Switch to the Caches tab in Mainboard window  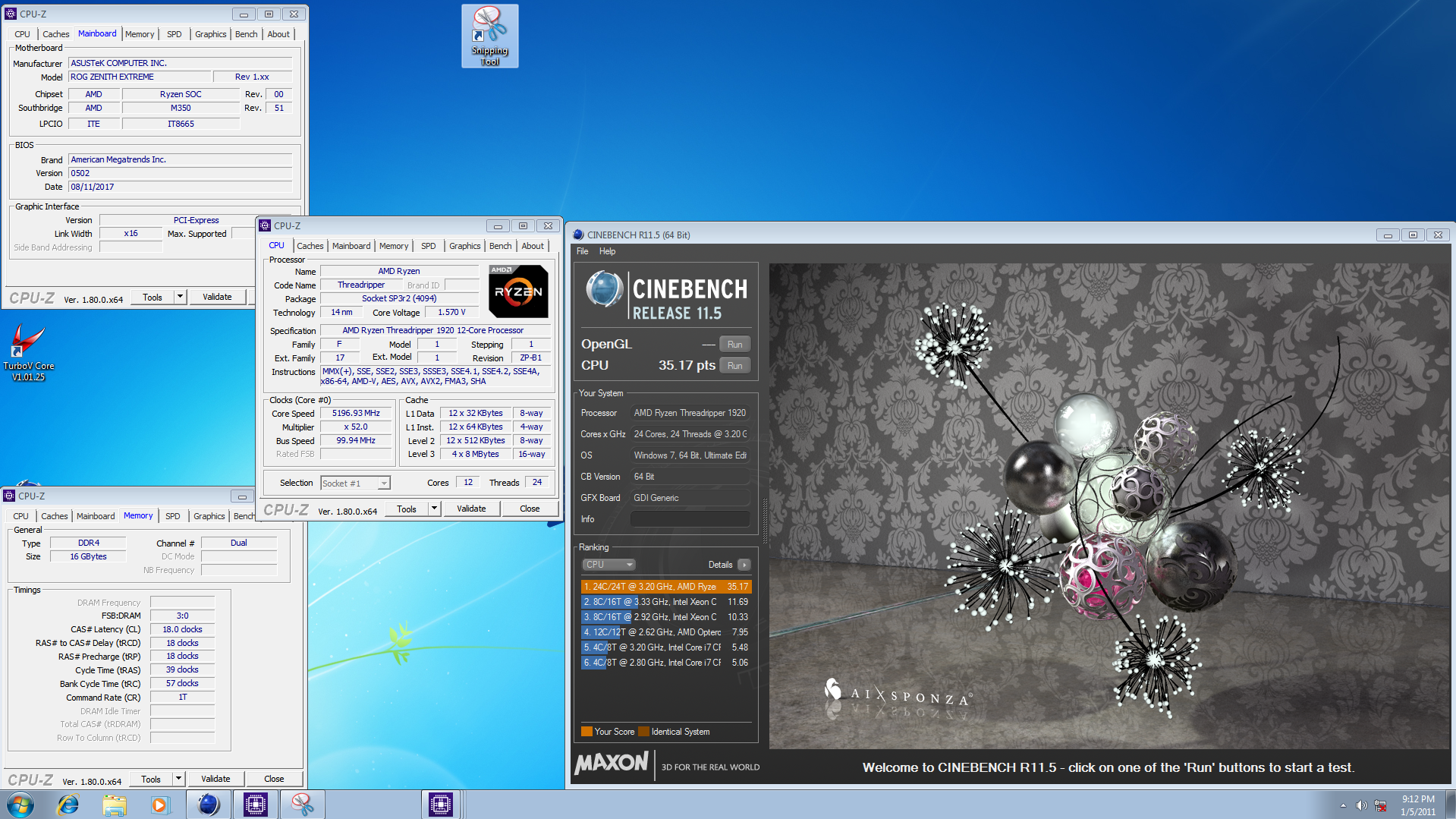click(55, 34)
